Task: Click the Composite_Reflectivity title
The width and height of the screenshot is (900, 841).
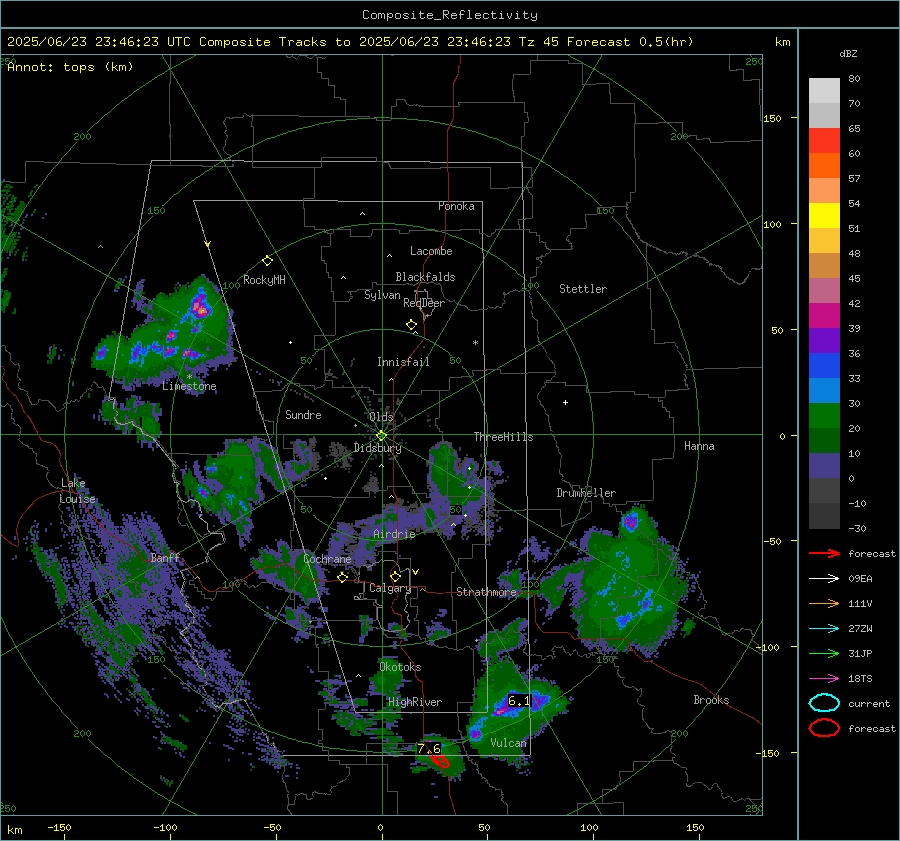Action: (450, 15)
